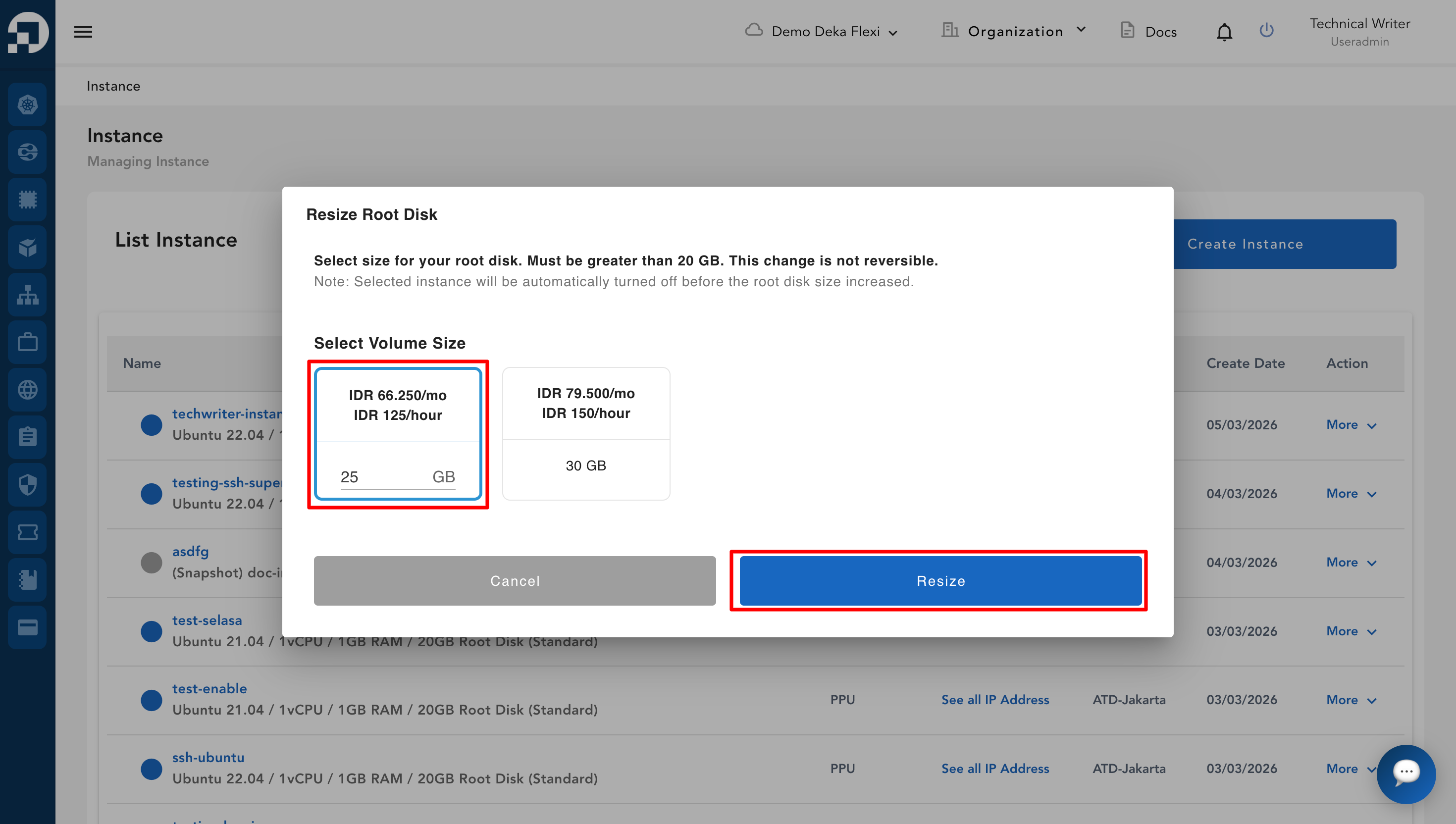This screenshot has width=1456, height=824.
Task: Open the chip instance sidebar icon
Action: 27,200
